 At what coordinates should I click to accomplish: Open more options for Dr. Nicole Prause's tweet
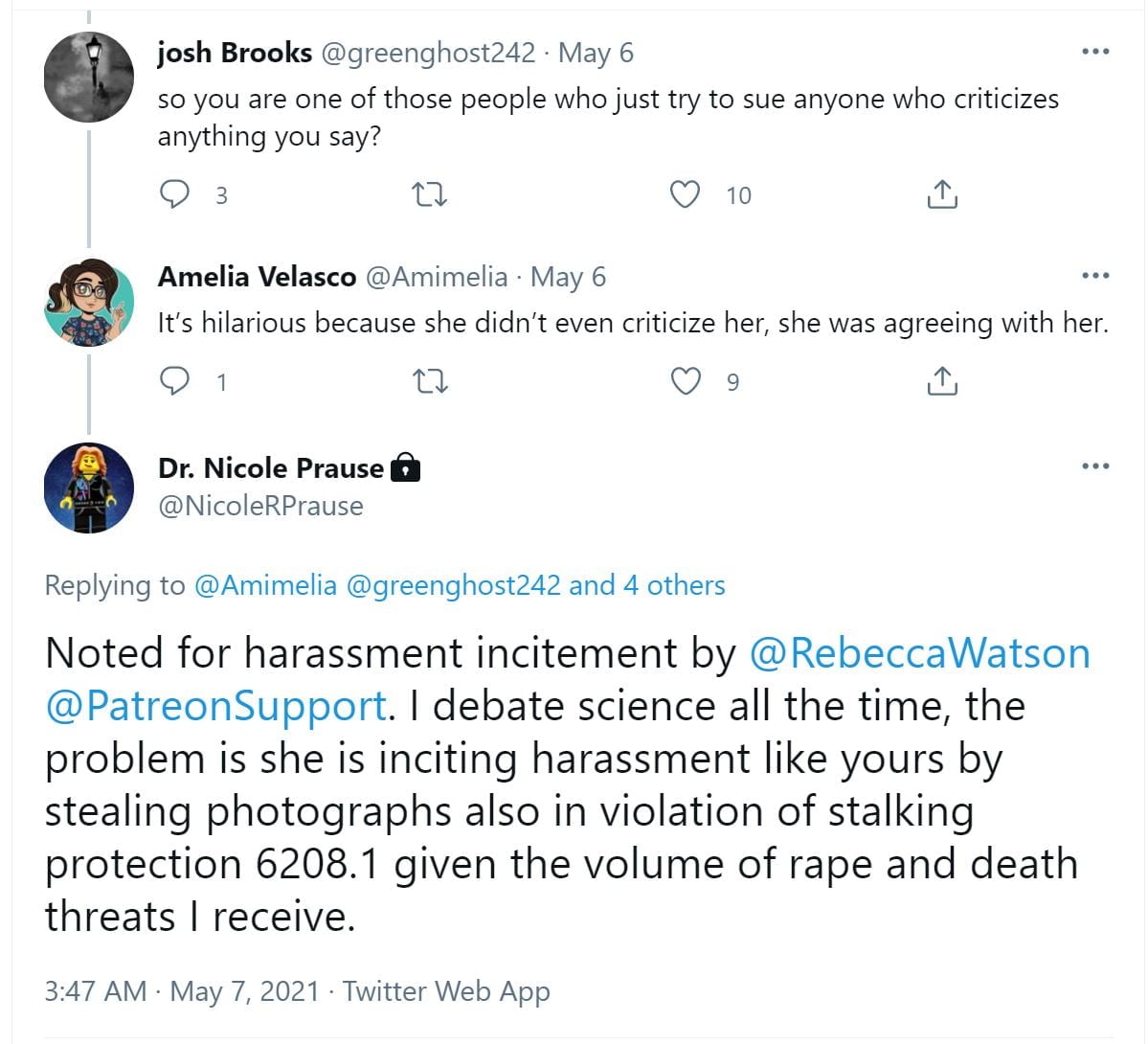click(x=1095, y=466)
